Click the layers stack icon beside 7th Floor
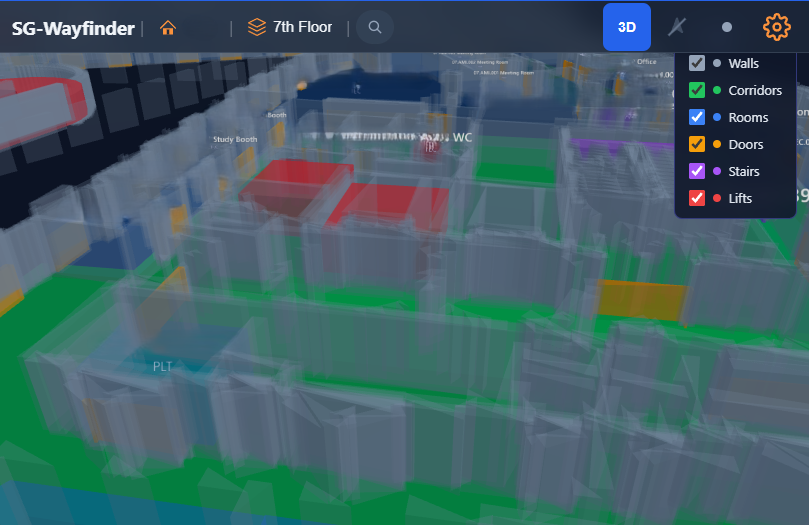The image size is (809, 525). click(256, 27)
